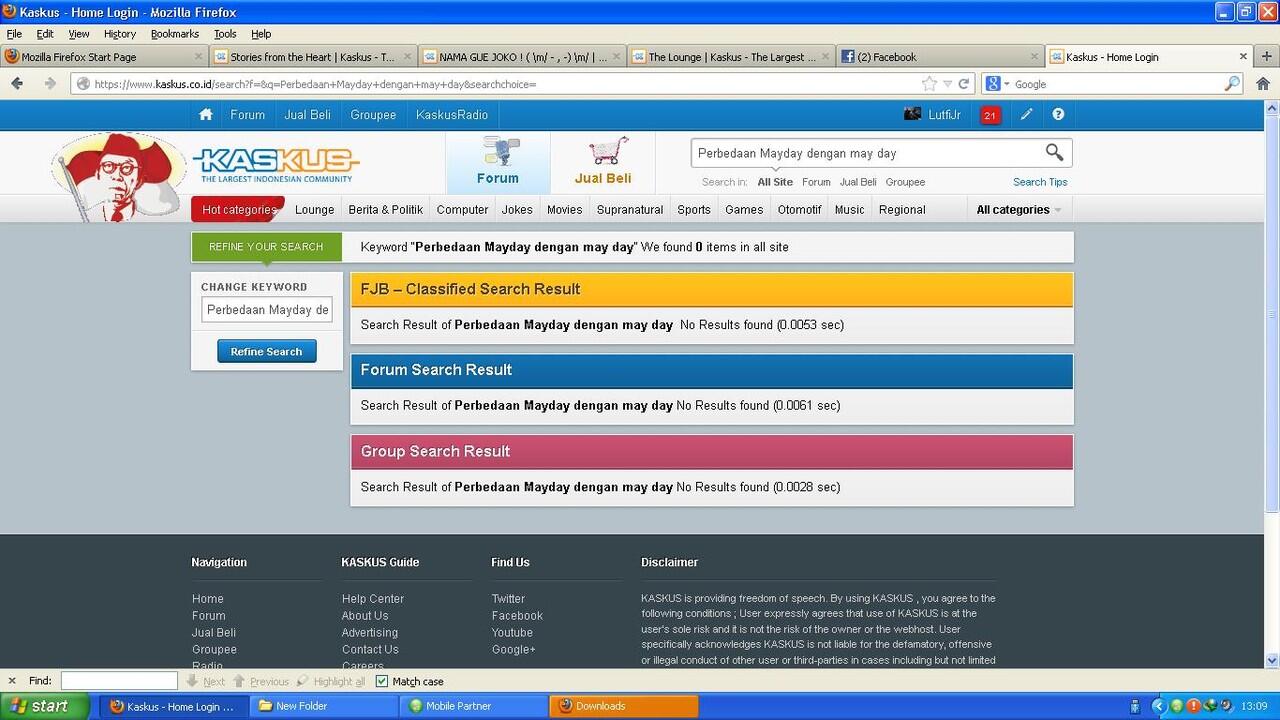Click in the Kaskus search text field
Viewport: 1280px width, 720px height.
coord(866,153)
